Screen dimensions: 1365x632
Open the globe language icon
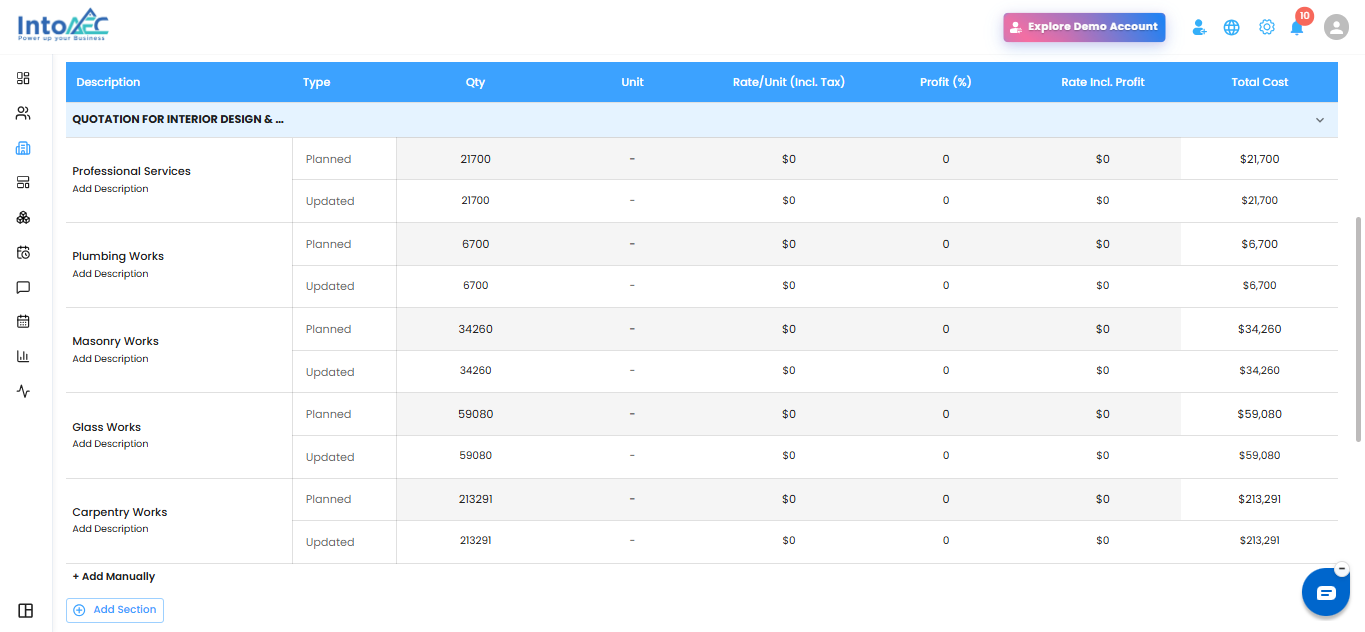tap(1232, 28)
